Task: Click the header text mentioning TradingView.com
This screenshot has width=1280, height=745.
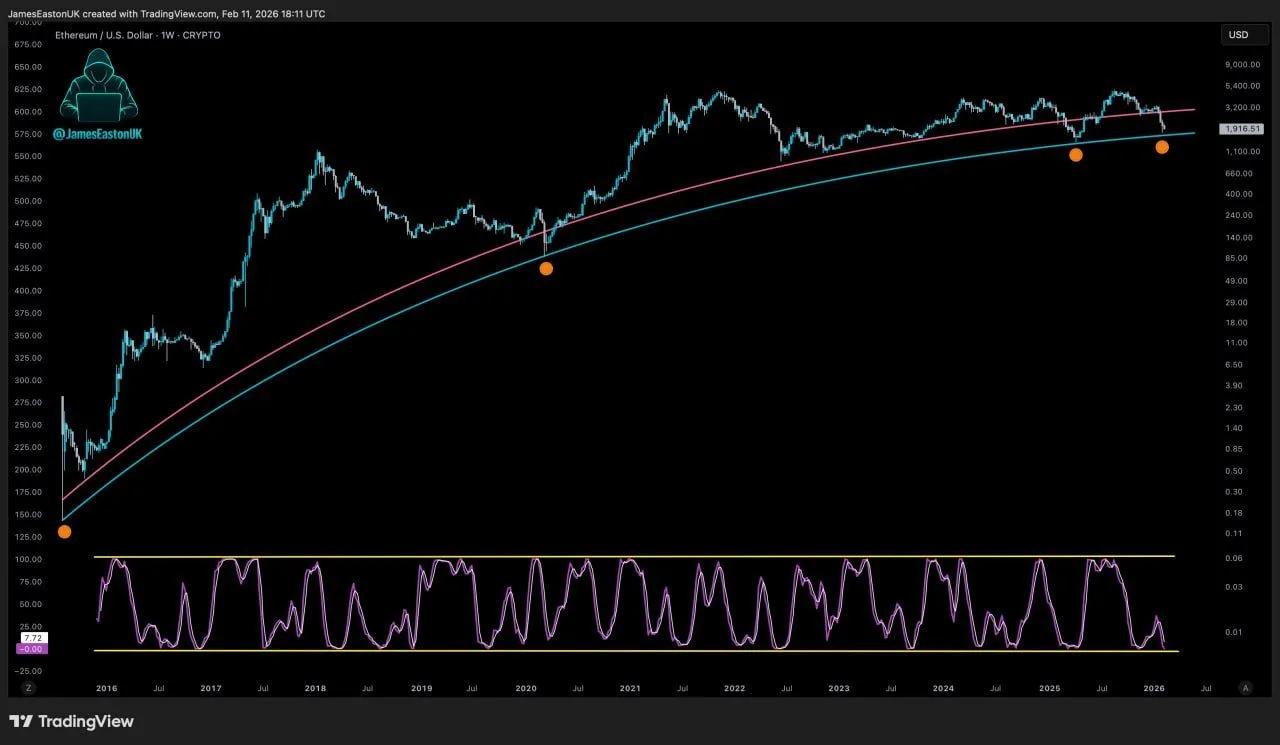Action: tap(166, 14)
